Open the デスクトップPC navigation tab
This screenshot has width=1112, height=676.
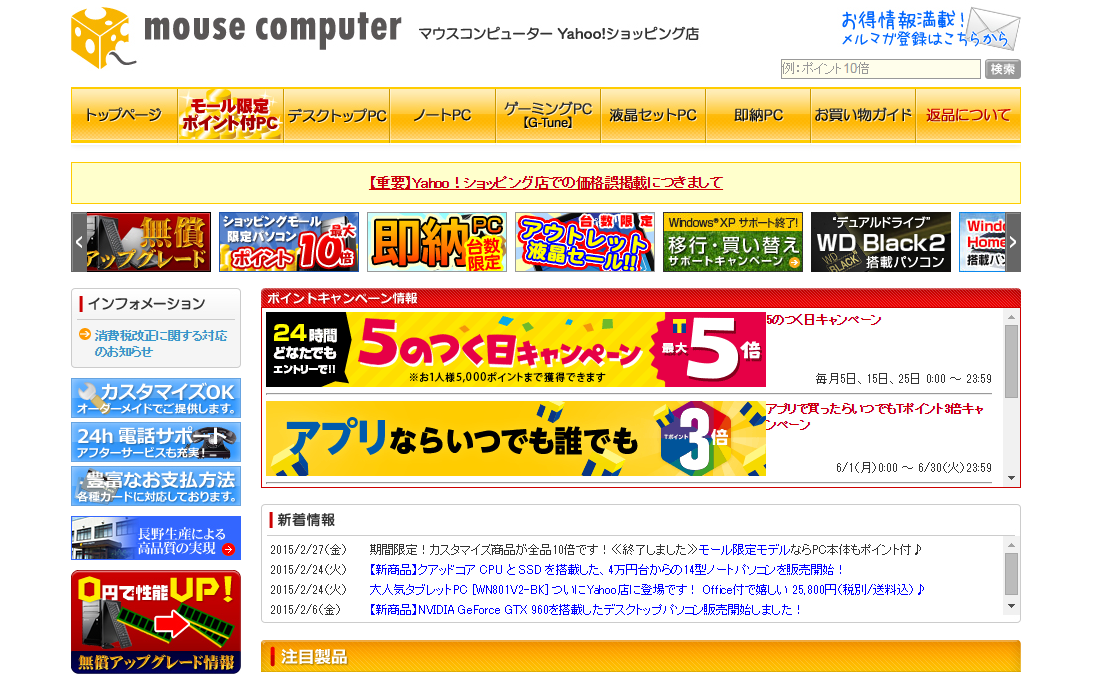[x=337, y=115]
